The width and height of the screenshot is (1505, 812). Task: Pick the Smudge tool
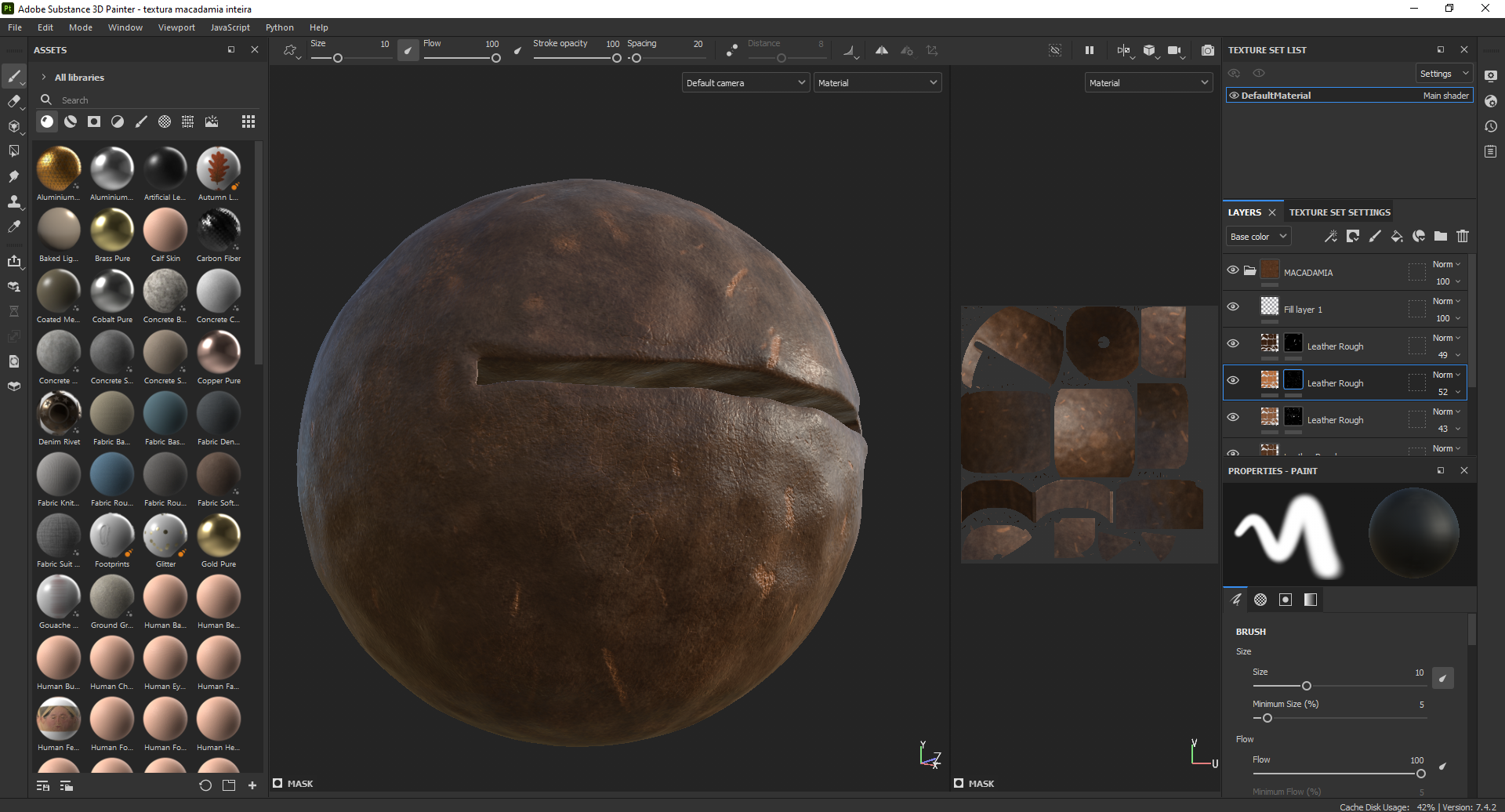13,176
